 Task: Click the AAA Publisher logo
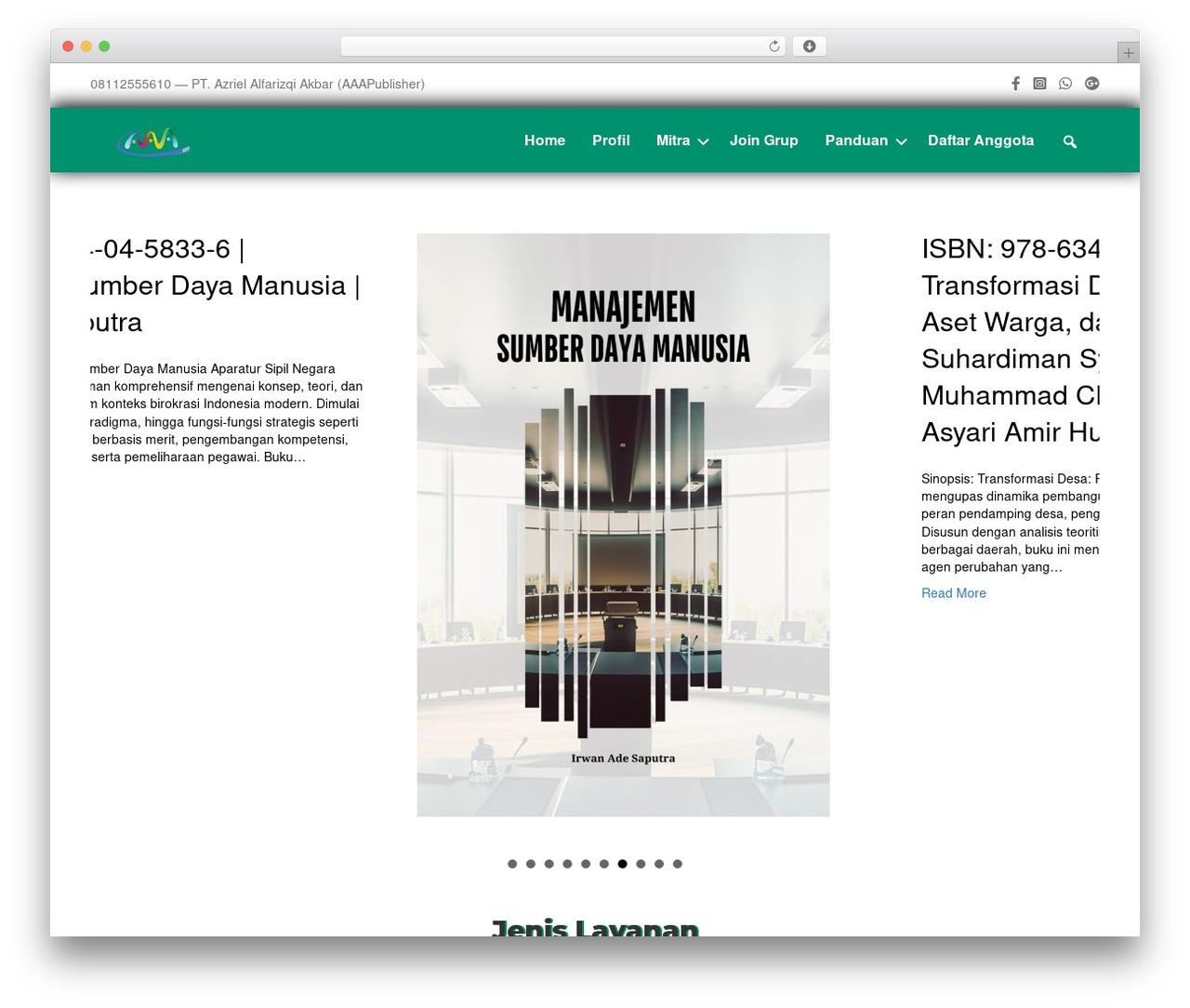[x=153, y=141]
